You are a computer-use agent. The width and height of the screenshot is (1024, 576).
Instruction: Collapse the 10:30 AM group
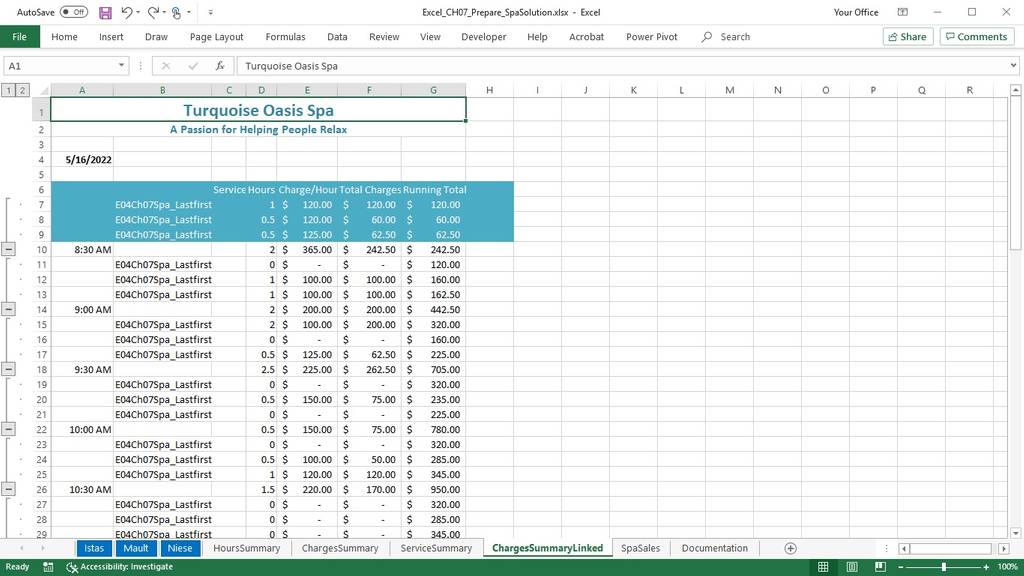(8, 489)
